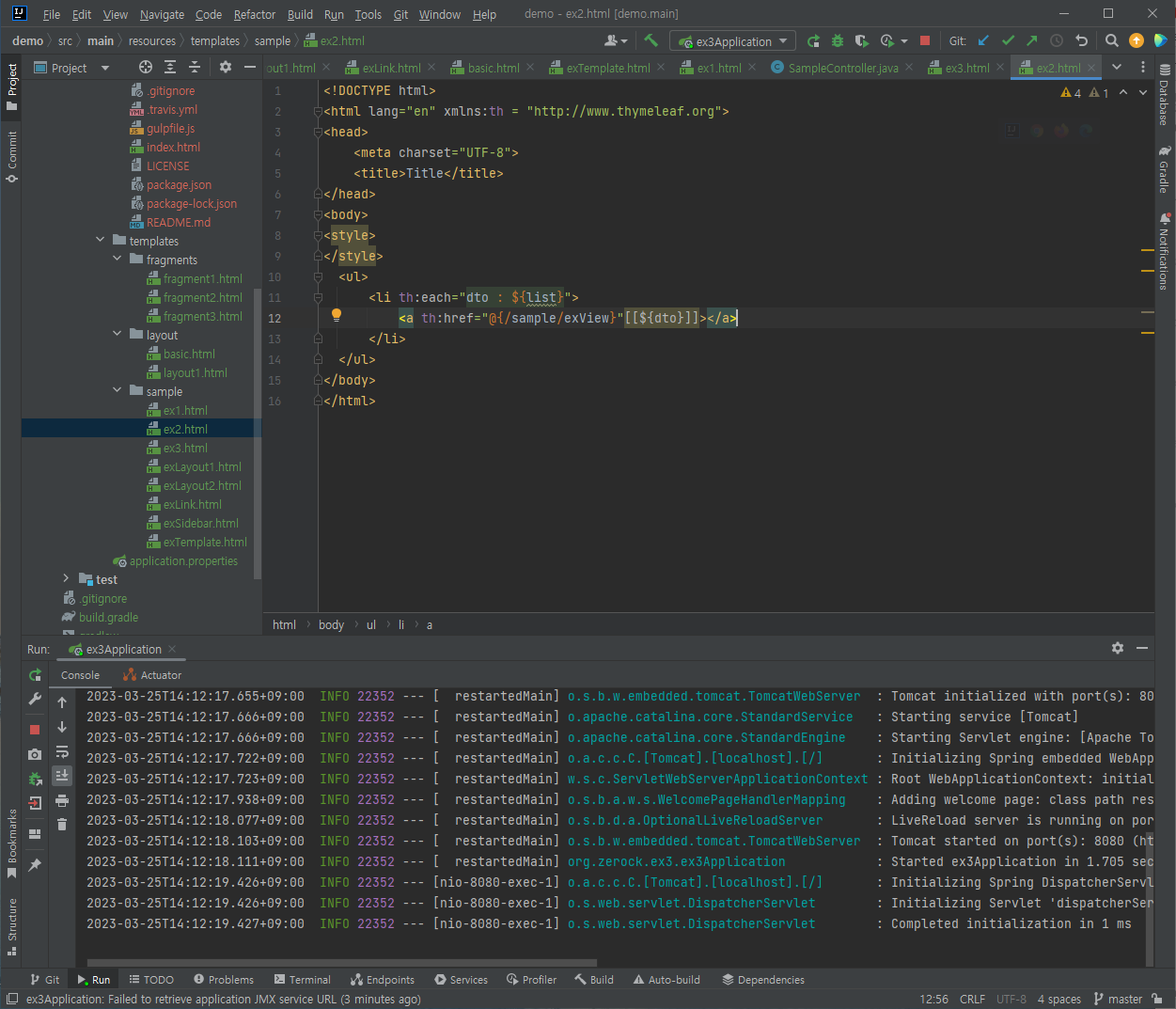
Task: Toggle the Notifications tool window
Action: [1164, 252]
